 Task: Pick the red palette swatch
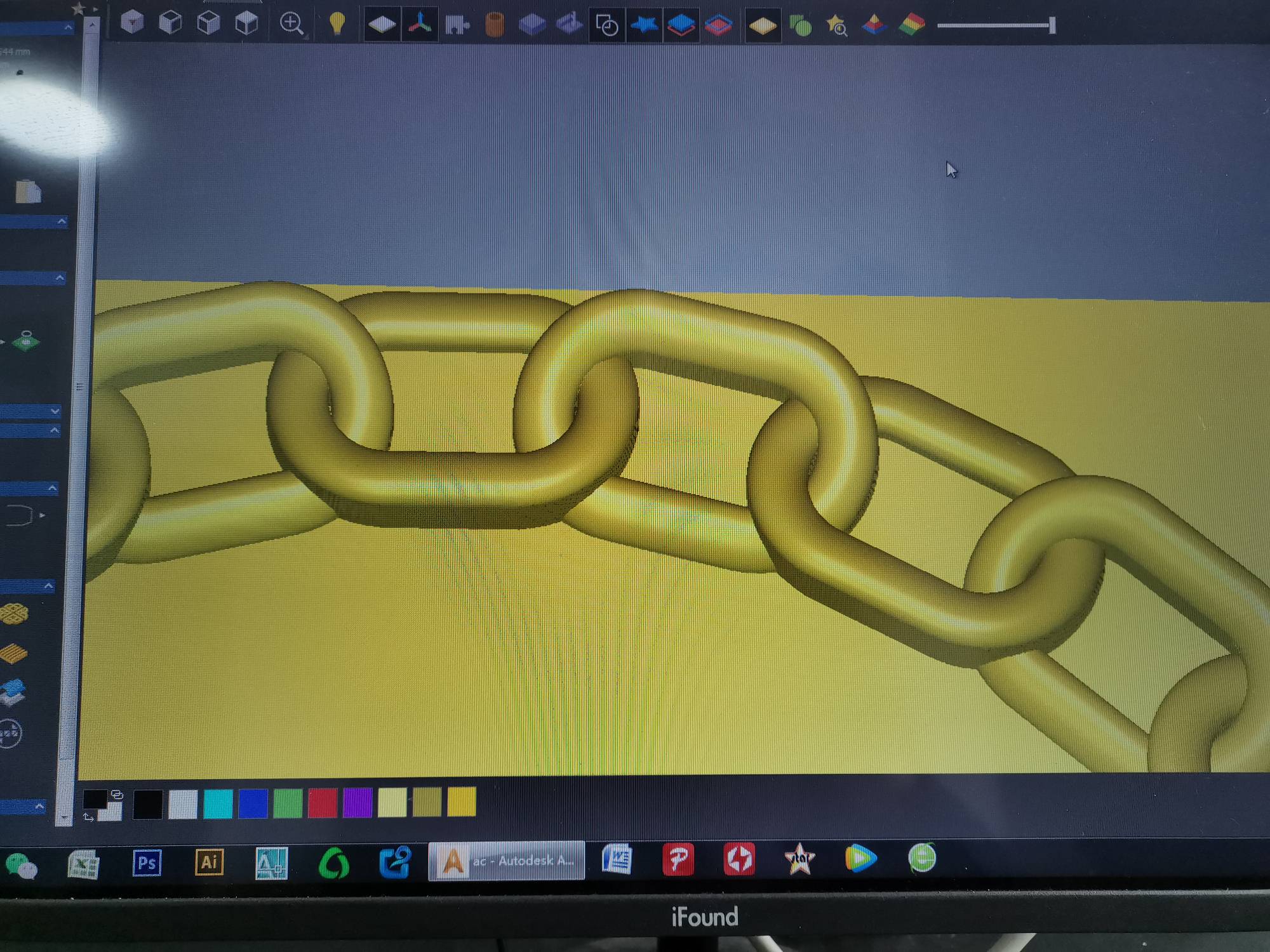(x=323, y=803)
